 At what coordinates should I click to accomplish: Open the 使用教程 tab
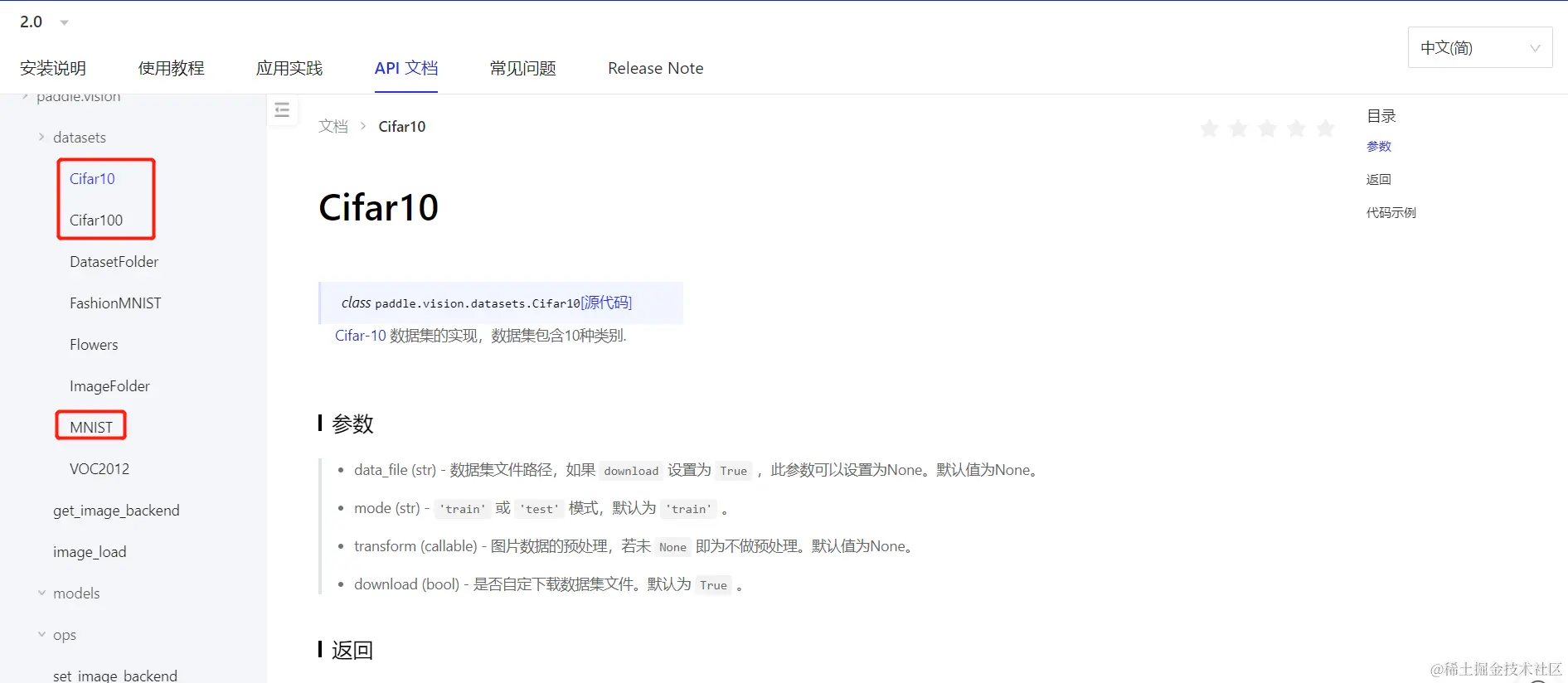(x=171, y=68)
